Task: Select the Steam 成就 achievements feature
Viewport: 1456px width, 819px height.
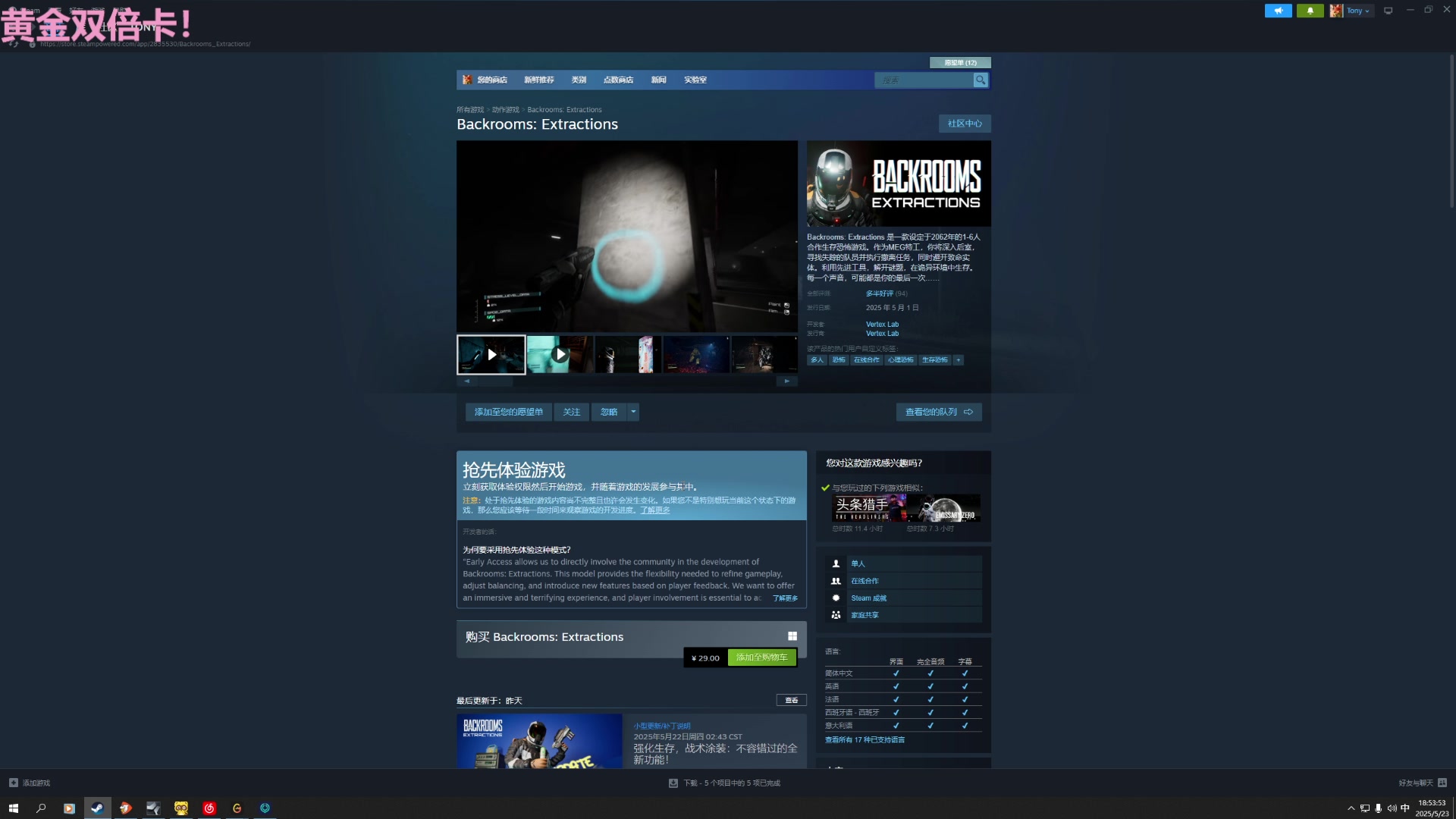Action: 903,598
